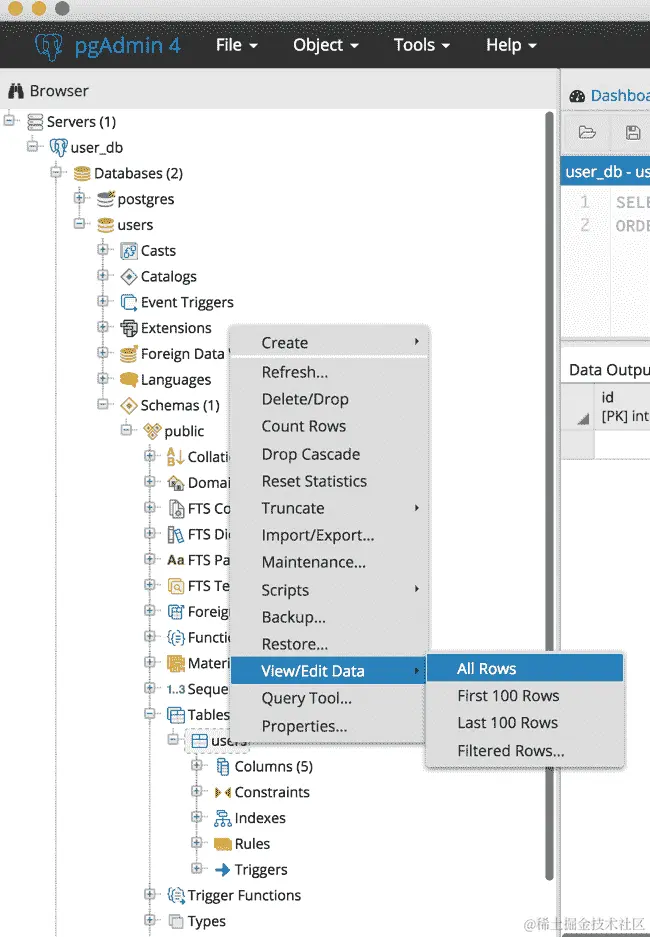The image size is (650, 937).
Task: Click the Foreign Data Wrappers icon
Action: click(129, 354)
